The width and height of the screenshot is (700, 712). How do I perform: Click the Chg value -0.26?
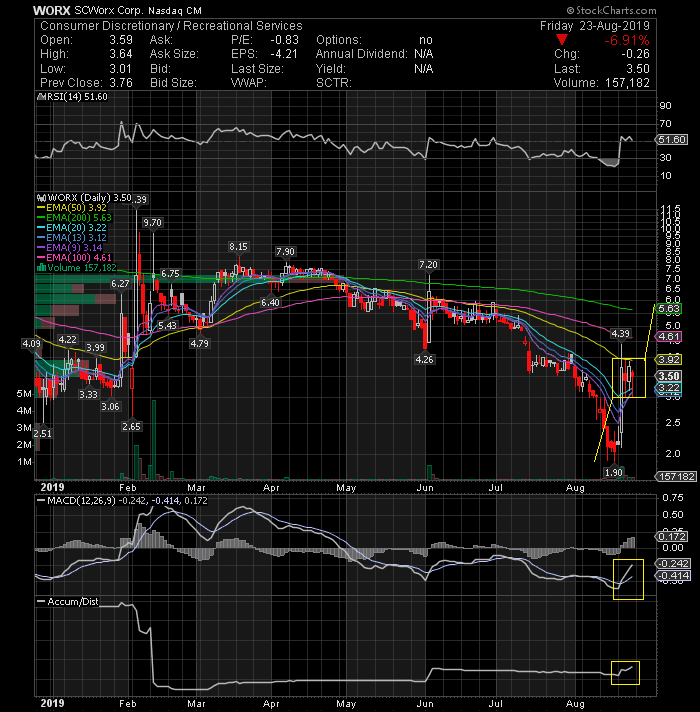pos(636,54)
